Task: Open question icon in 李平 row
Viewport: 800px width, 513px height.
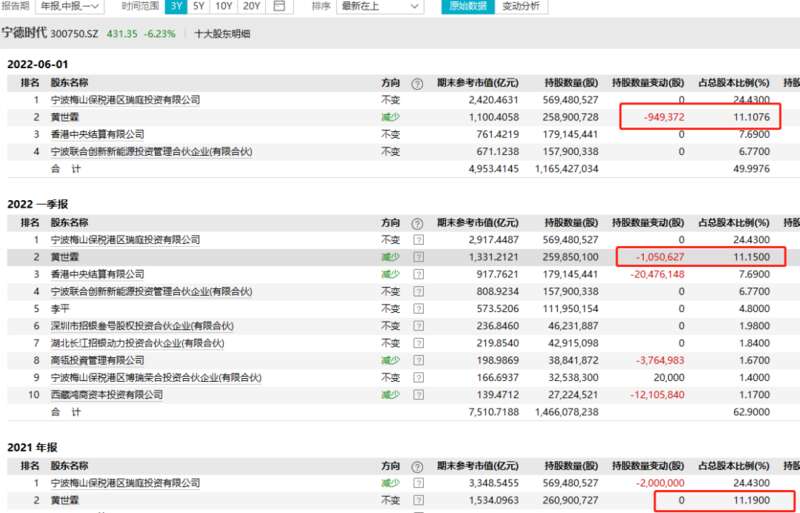Action: pos(418,309)
